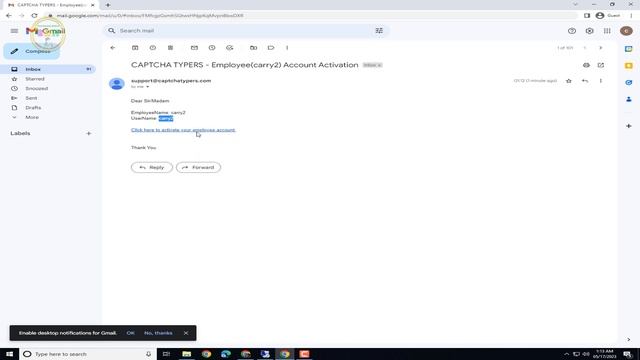Open the Windows Start menu
640x360 pixels.
pyautogui.click(x=9, y=354)
